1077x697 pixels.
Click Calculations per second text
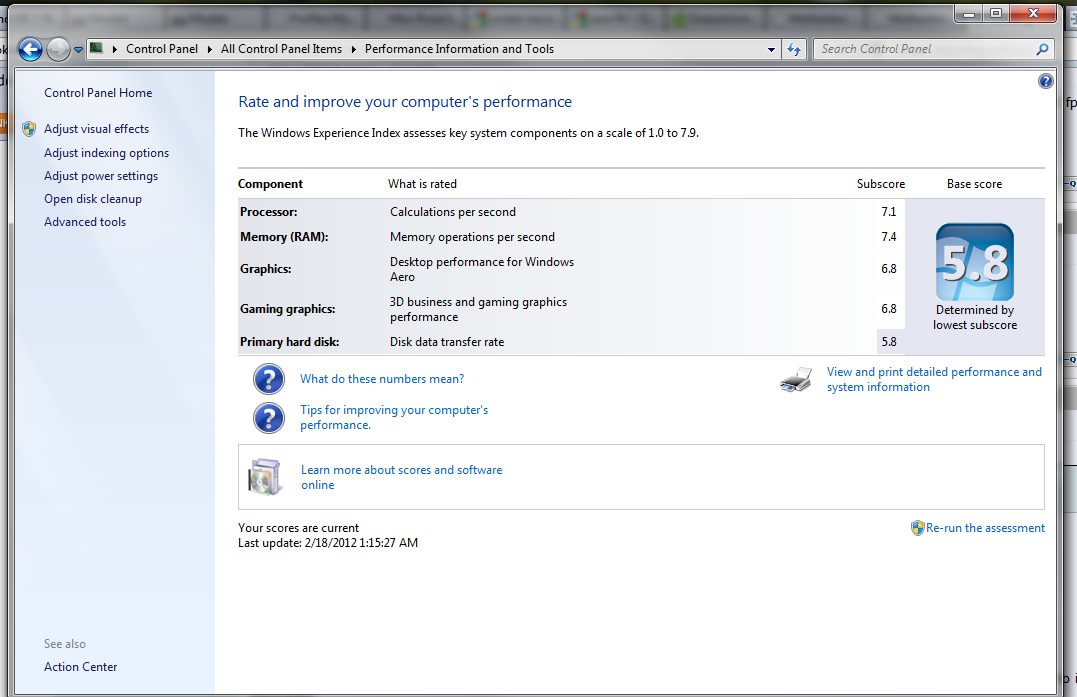[x=453, y=212]
